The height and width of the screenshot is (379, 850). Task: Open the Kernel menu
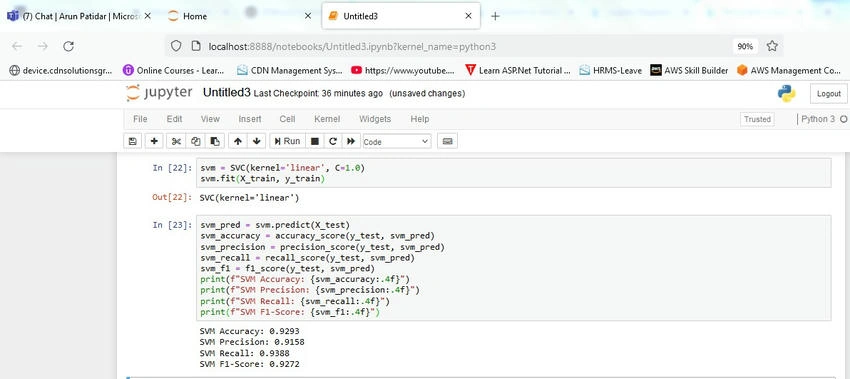coord(327,119)
